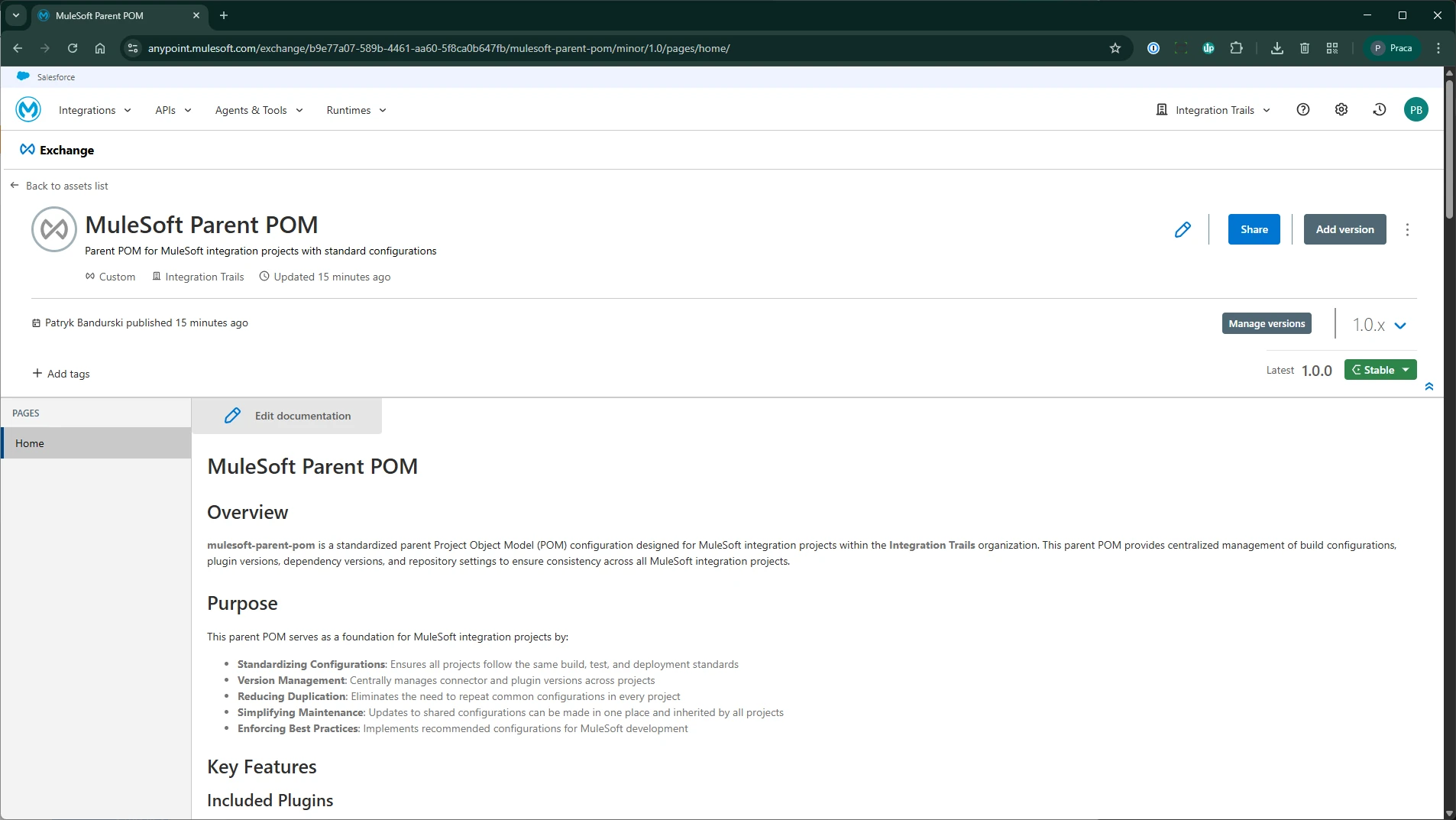Screen dimensions: 1456x820
Task: Click the Manage versions button
Action: coord(1267,323)
